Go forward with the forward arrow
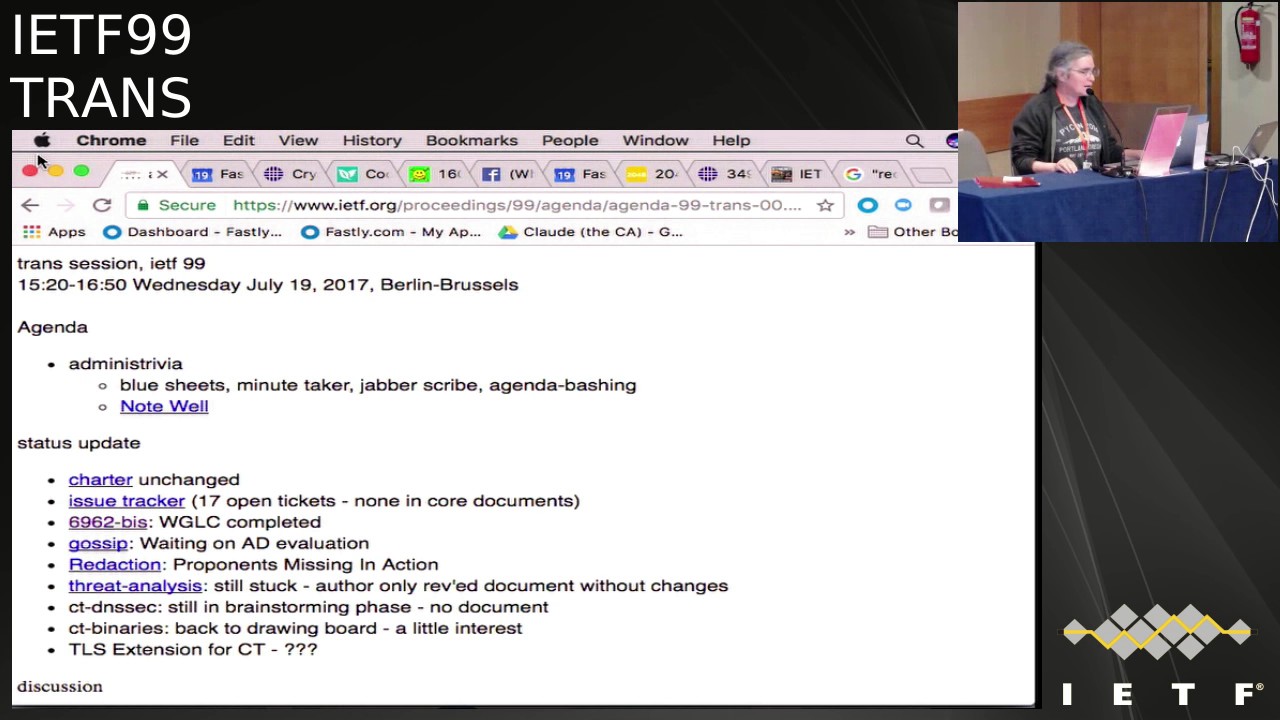 [66, 205]
